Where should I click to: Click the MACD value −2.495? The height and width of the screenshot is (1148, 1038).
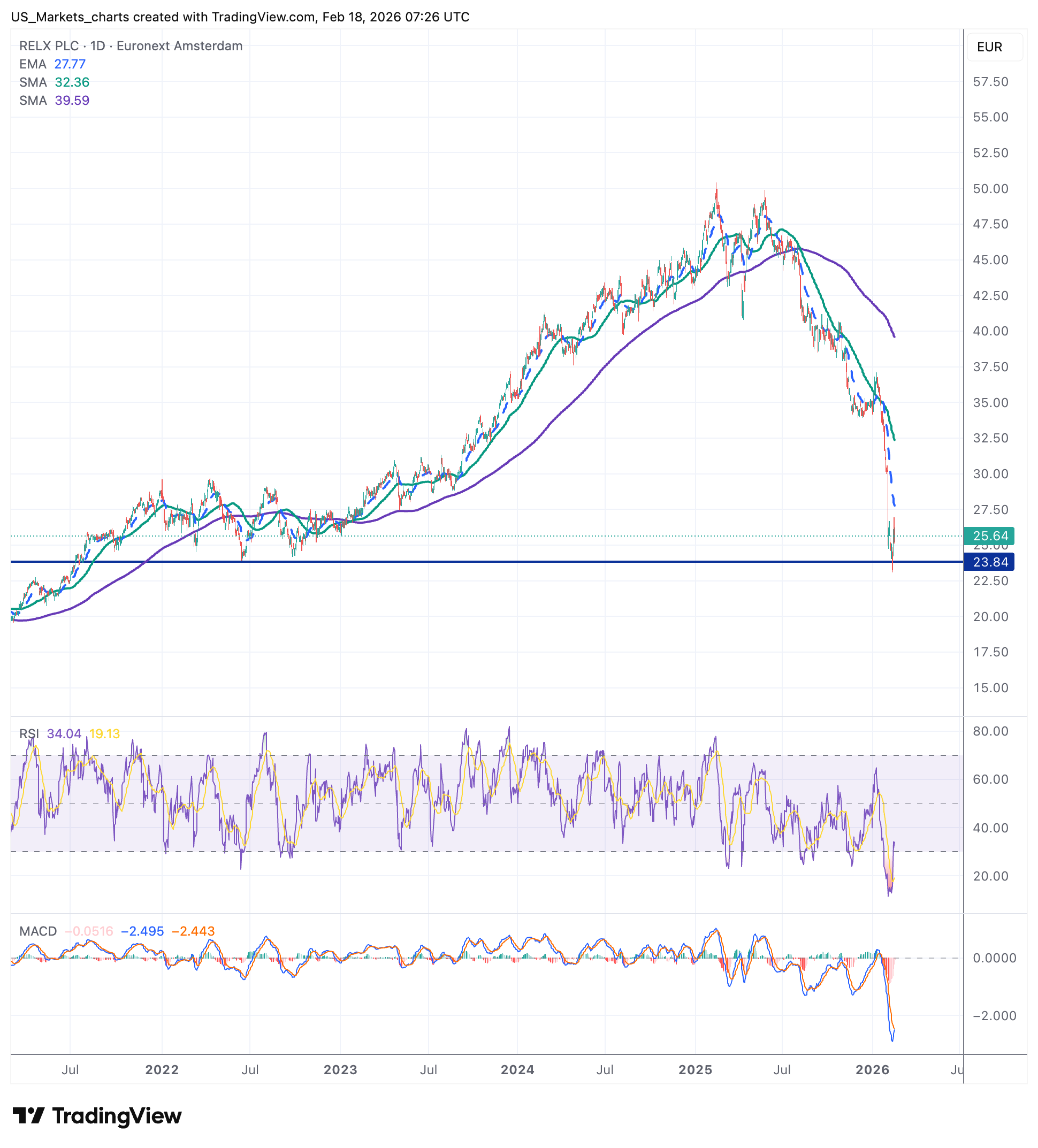tap(142, 931)
